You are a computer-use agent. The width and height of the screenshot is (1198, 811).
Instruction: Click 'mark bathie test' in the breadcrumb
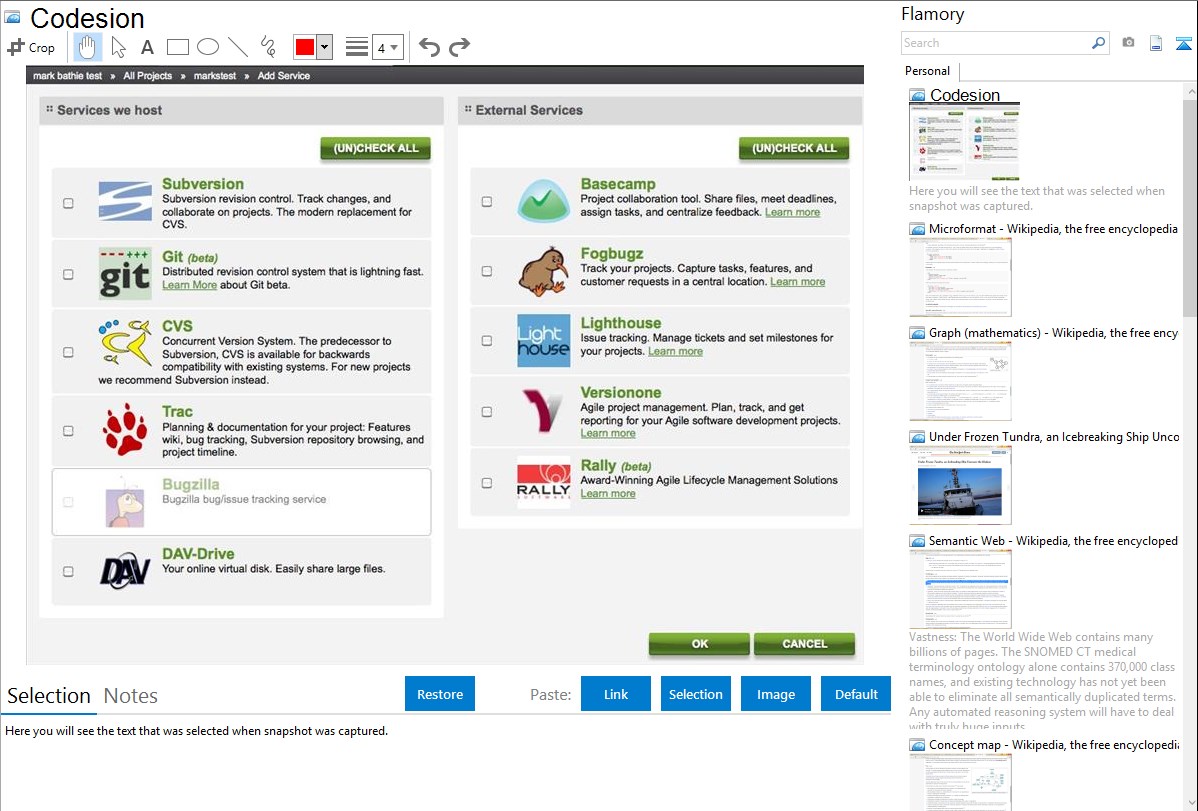pyautogui.click(x=67, y=76)
